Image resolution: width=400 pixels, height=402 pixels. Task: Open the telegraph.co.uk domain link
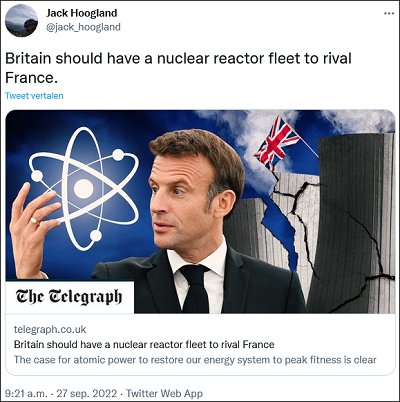[50, 329]
